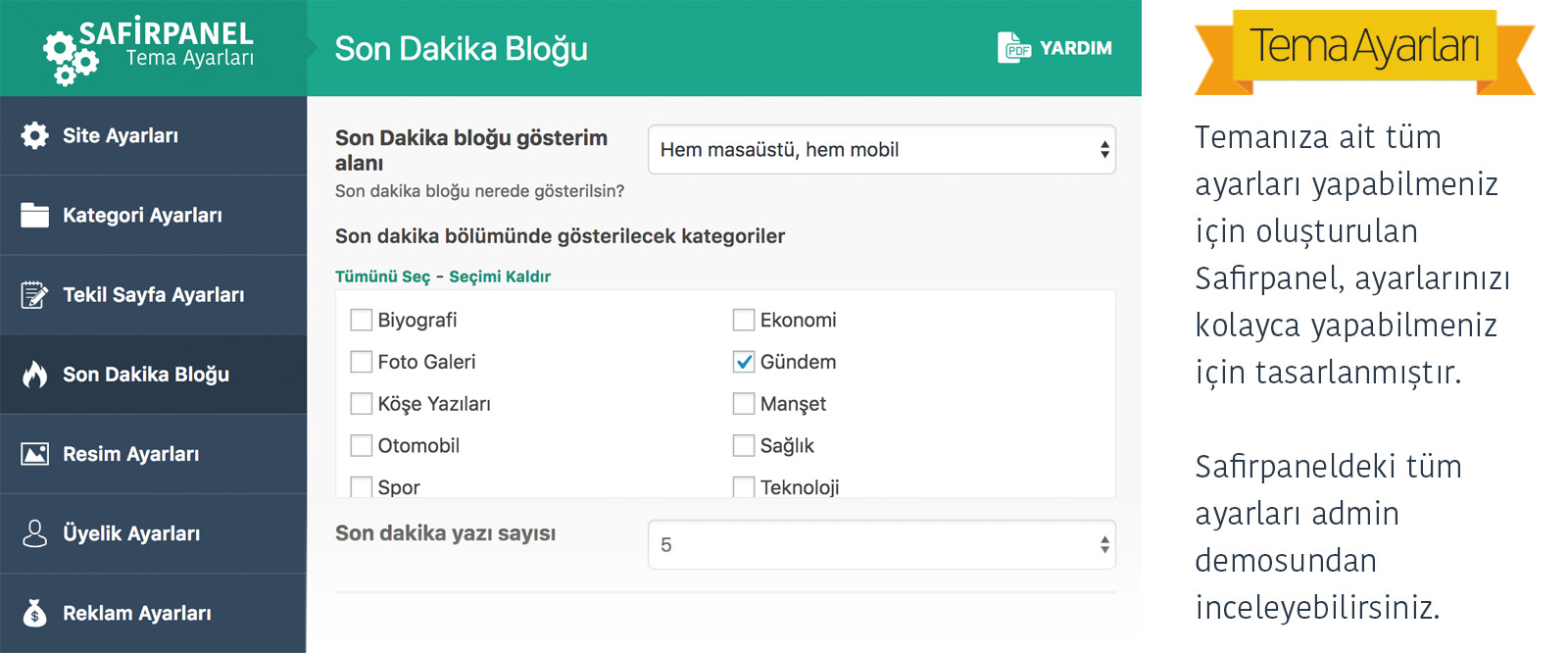Click the Kategori Ayarları folder icon

[35, 215]
